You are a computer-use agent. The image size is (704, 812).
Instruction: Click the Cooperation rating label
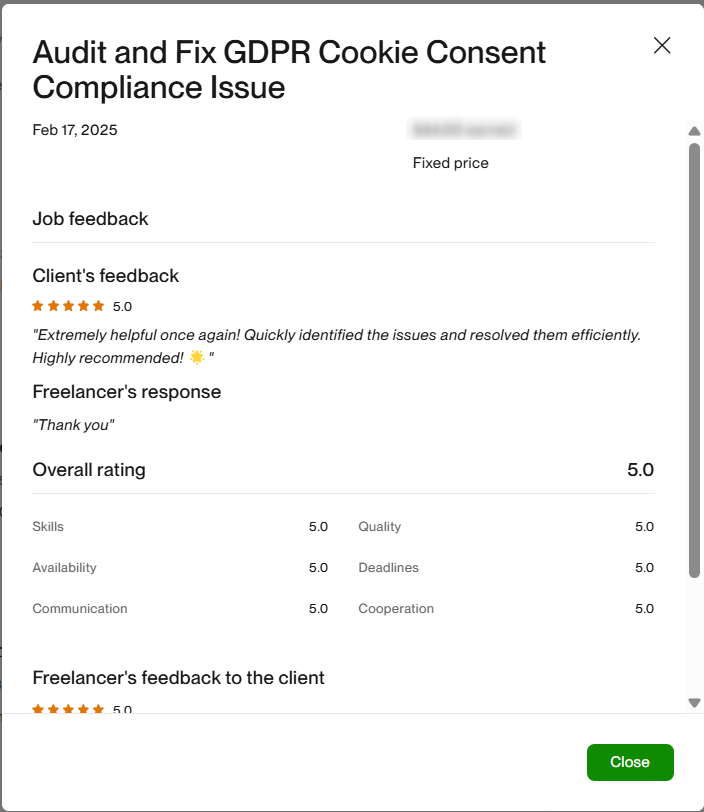click(x=396, y=609)
